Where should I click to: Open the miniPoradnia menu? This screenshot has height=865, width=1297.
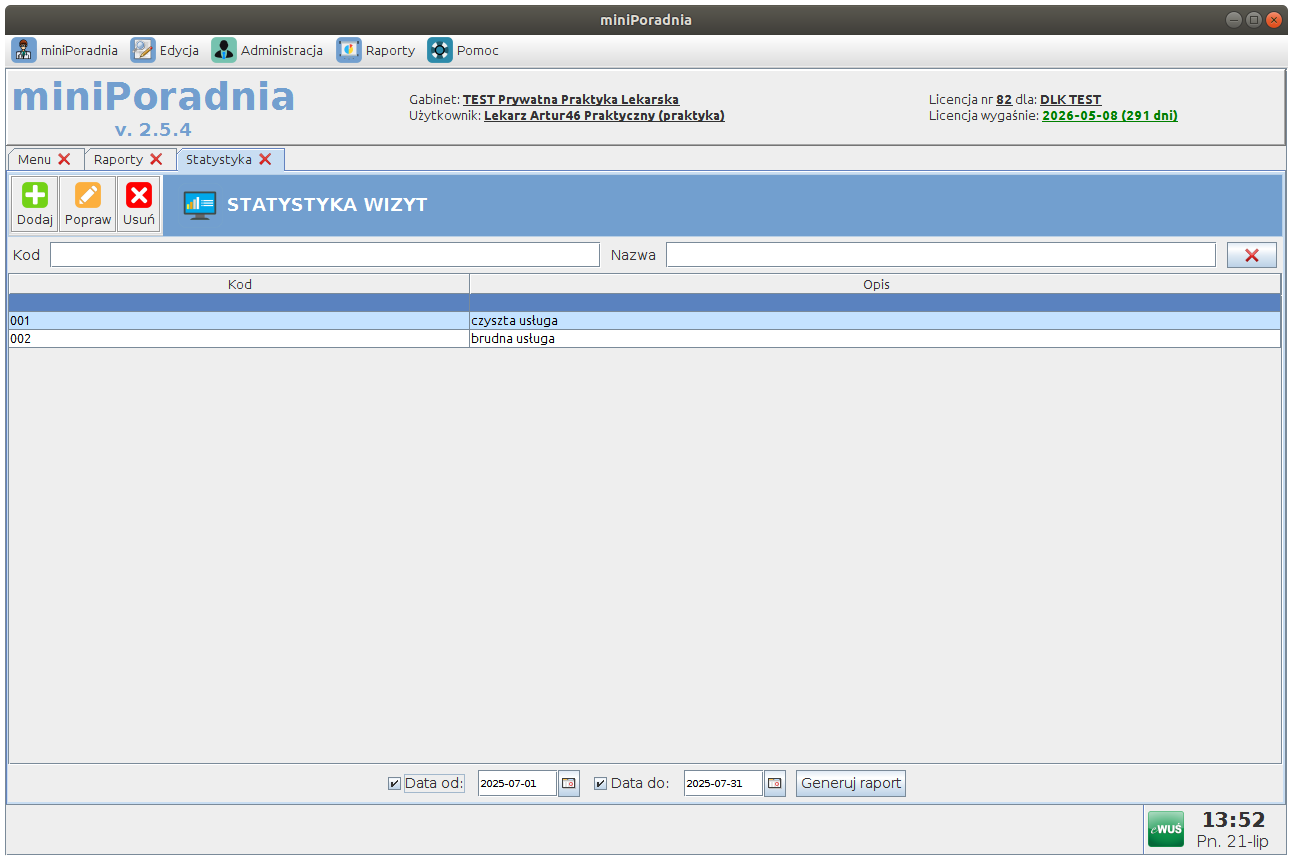tap(65, 50)
